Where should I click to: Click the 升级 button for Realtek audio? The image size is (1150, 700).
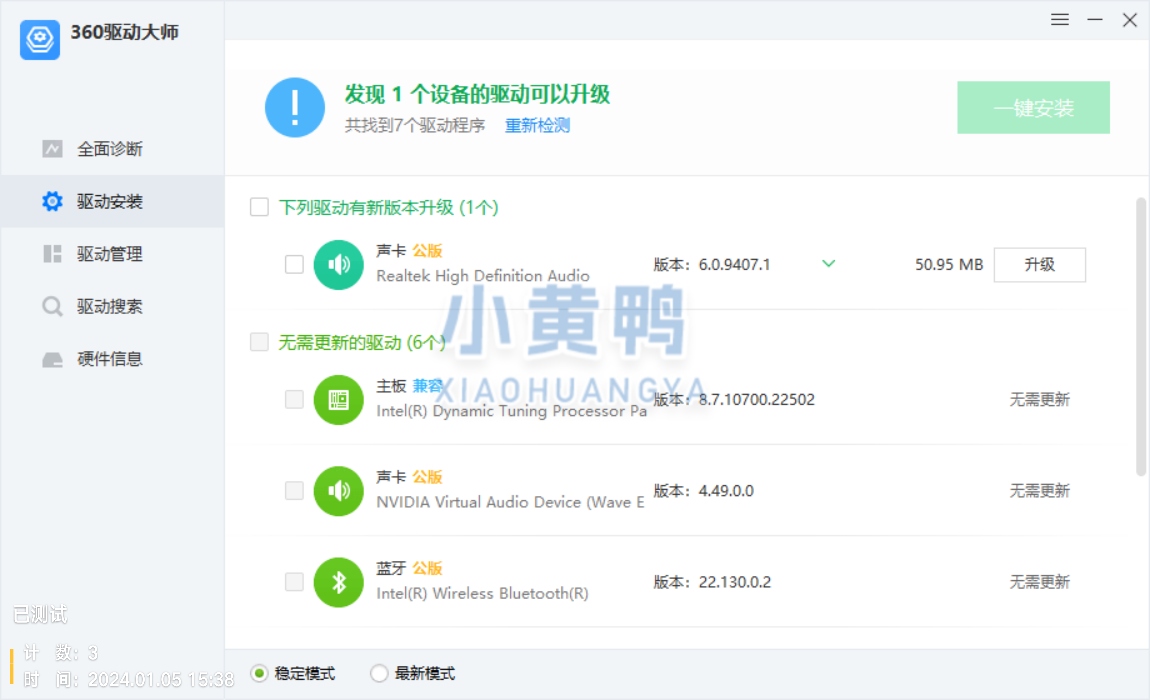click(x=1039, y=265)
